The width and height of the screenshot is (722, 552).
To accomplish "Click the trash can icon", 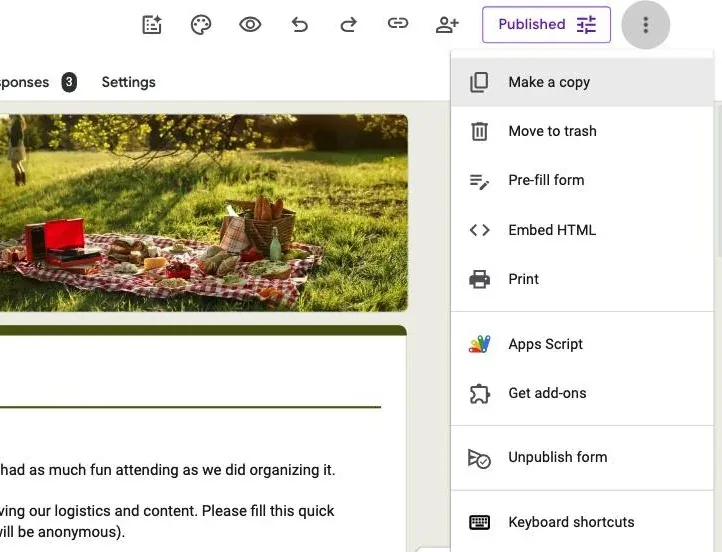I will tap(479, 131).
